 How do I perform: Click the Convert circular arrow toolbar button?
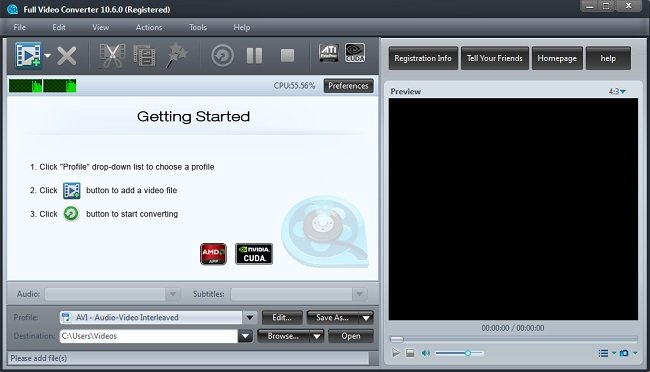(x=223, y=56)
